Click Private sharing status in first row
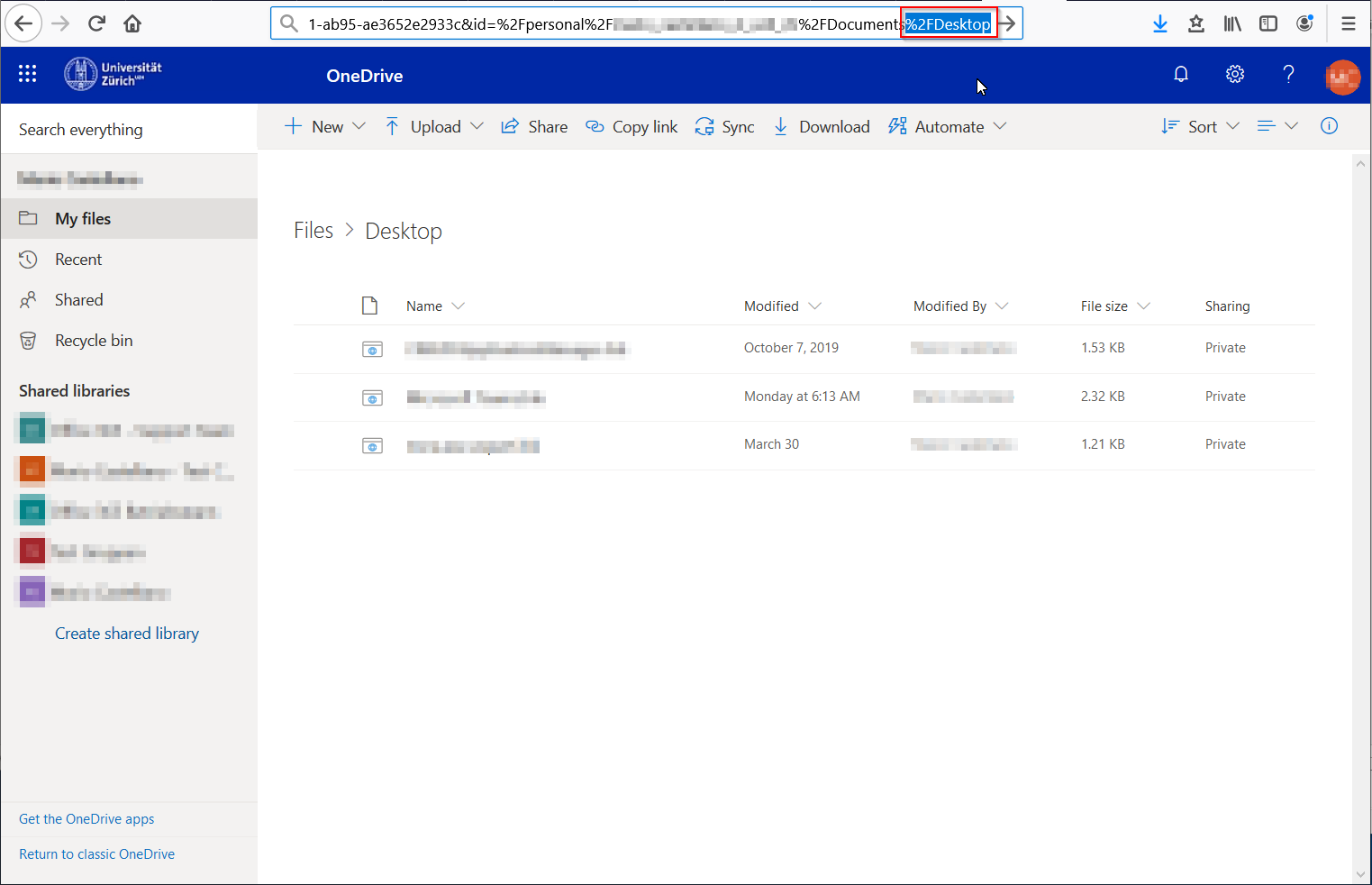1372x885 pixels. (x=1225, y=348)
